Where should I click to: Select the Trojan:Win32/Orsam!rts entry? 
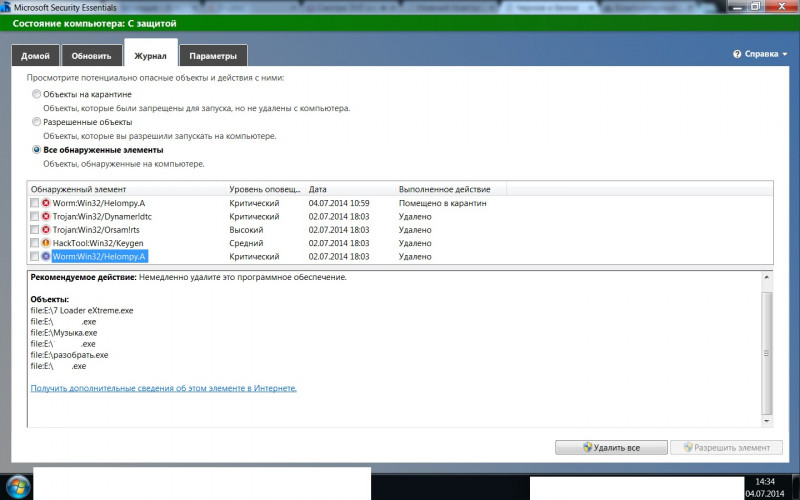[x=96, y=230]
